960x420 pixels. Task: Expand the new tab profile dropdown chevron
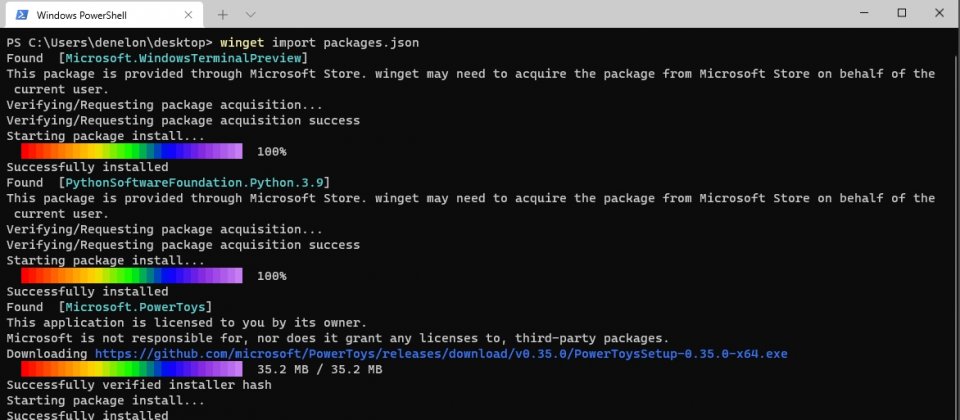pyautogui.click(x=250, y=15)
